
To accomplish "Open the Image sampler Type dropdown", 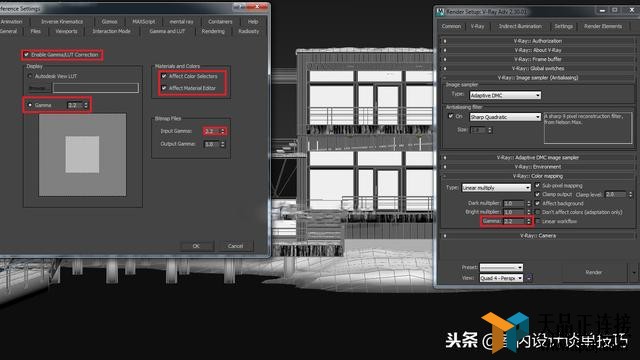I will (x=505, y=95).
